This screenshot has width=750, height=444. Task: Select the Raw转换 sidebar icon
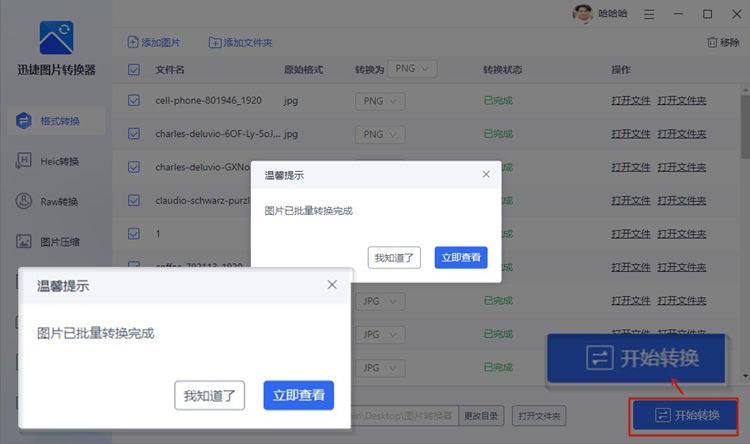(23, 201)
